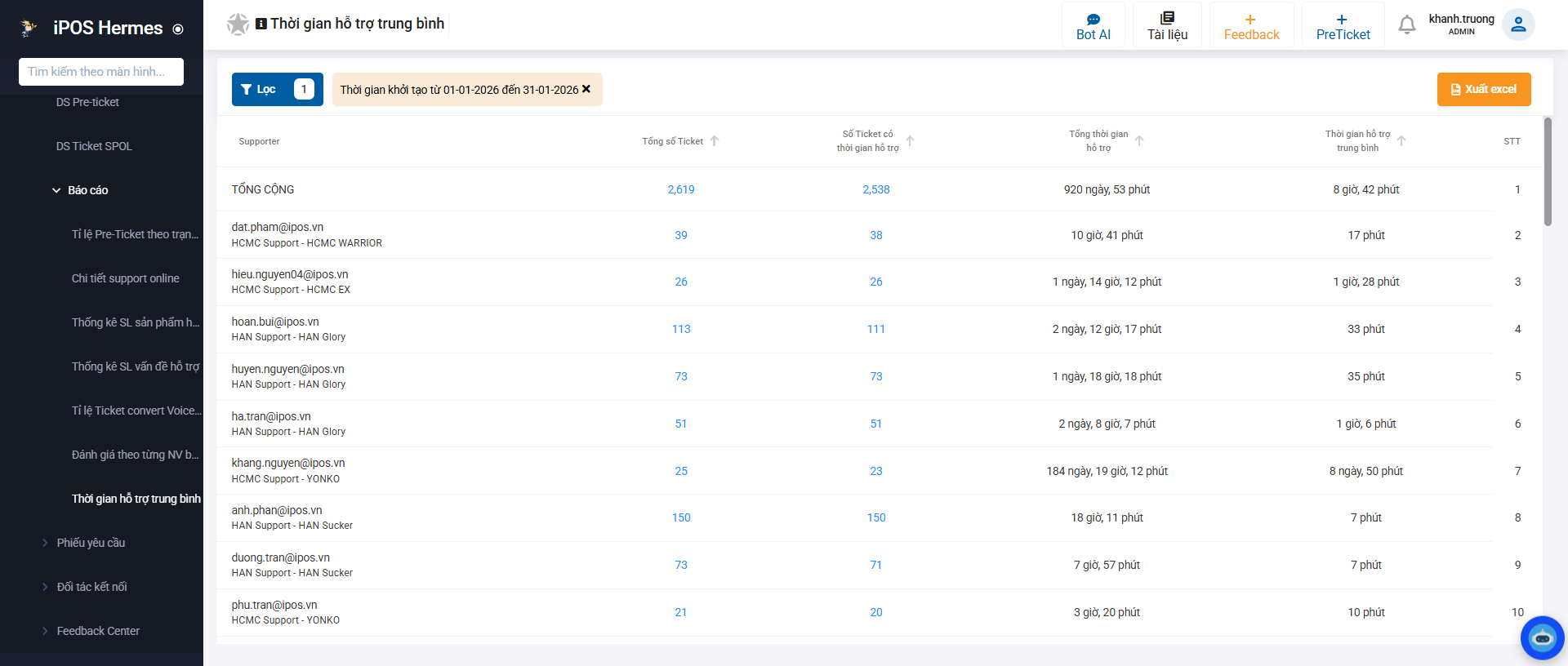Open Tỉ lệ Ticket convert Voice report
The image size is (1568, 666).
point(136,411)
